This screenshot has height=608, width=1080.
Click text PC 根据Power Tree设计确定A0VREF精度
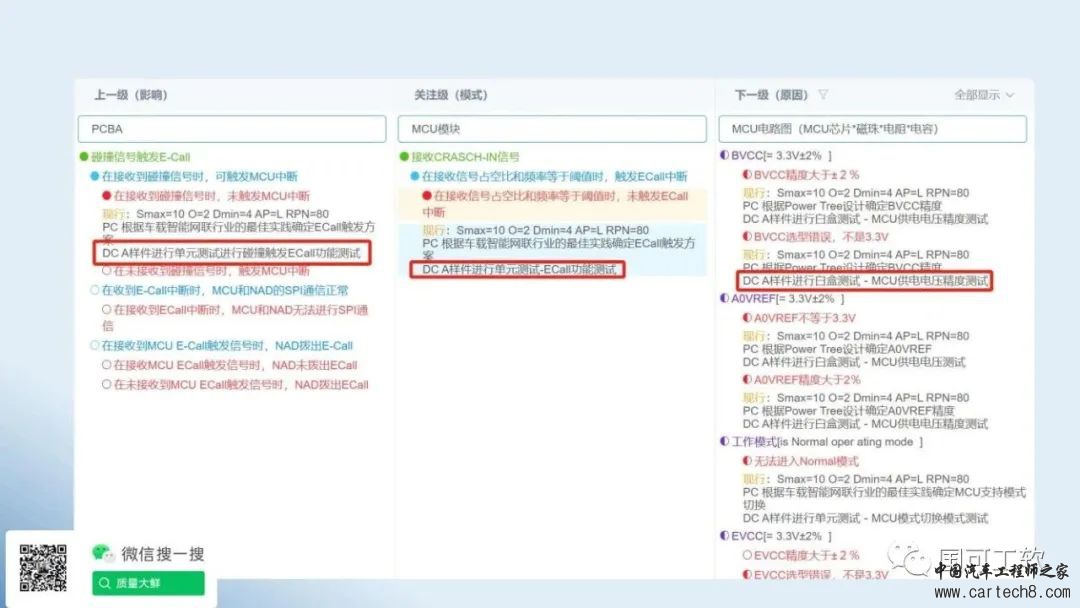849,410
